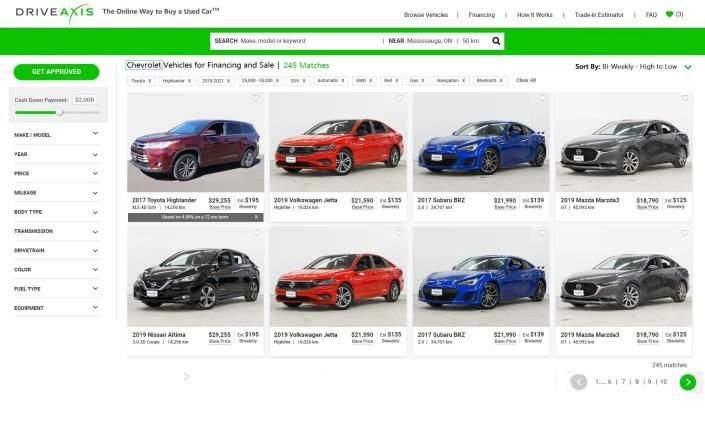Image resolution: width=705 pixels, height=429 pixels.
Task: Remove the Toyota filter chip
Action: coord(150,81)
